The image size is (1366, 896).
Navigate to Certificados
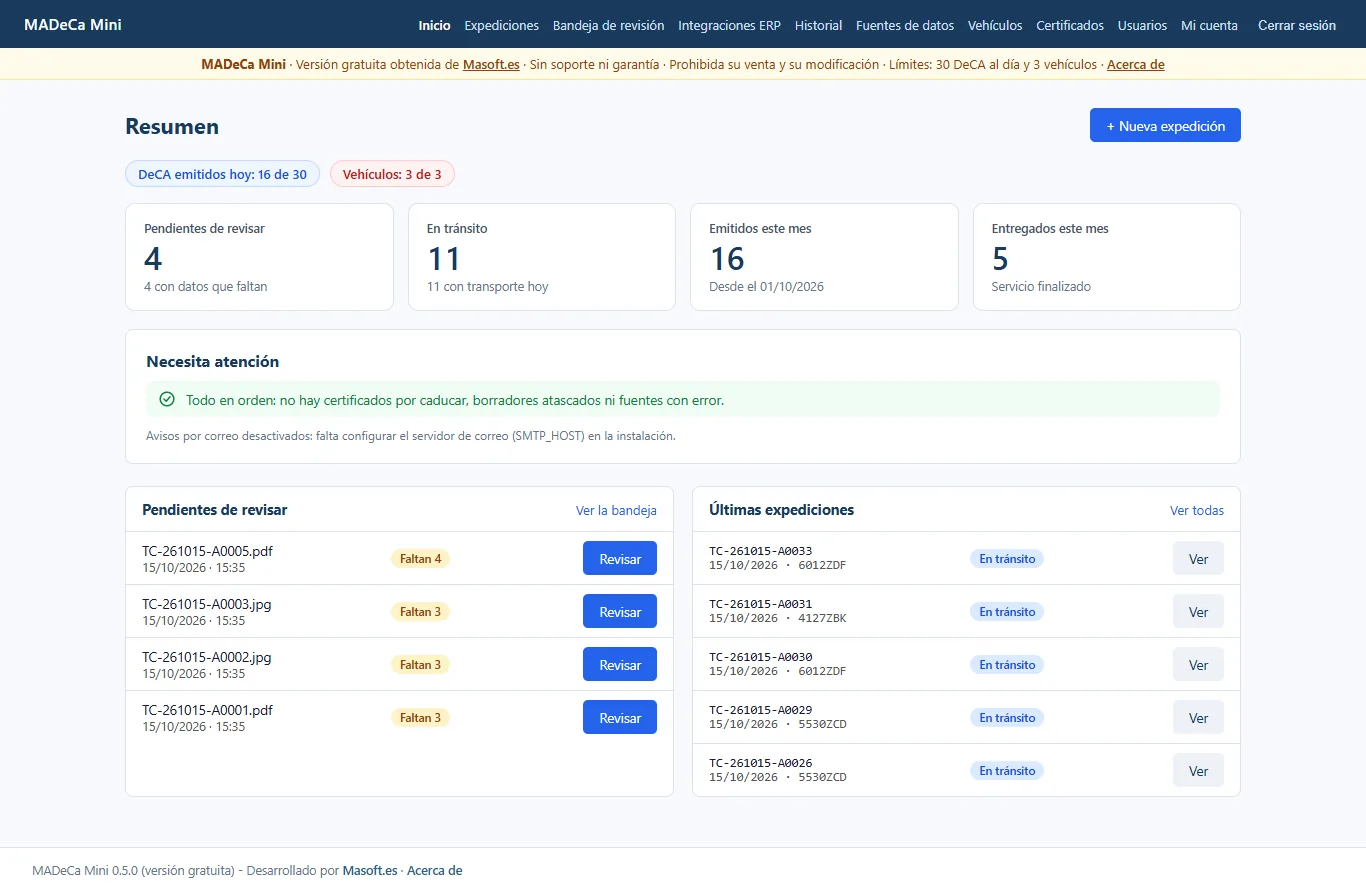coord(1070,25)
